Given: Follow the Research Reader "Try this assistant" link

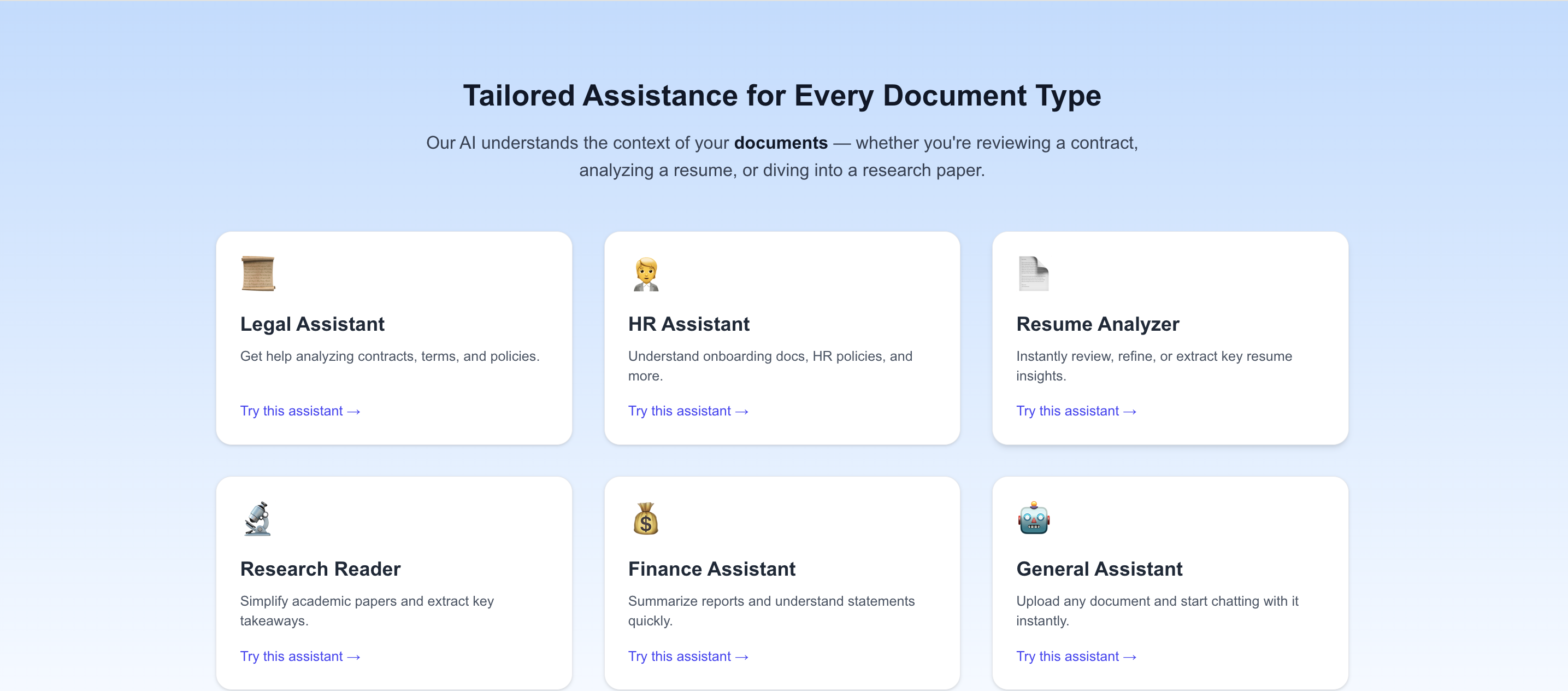Looking at the screenshot, I should 300,657.
